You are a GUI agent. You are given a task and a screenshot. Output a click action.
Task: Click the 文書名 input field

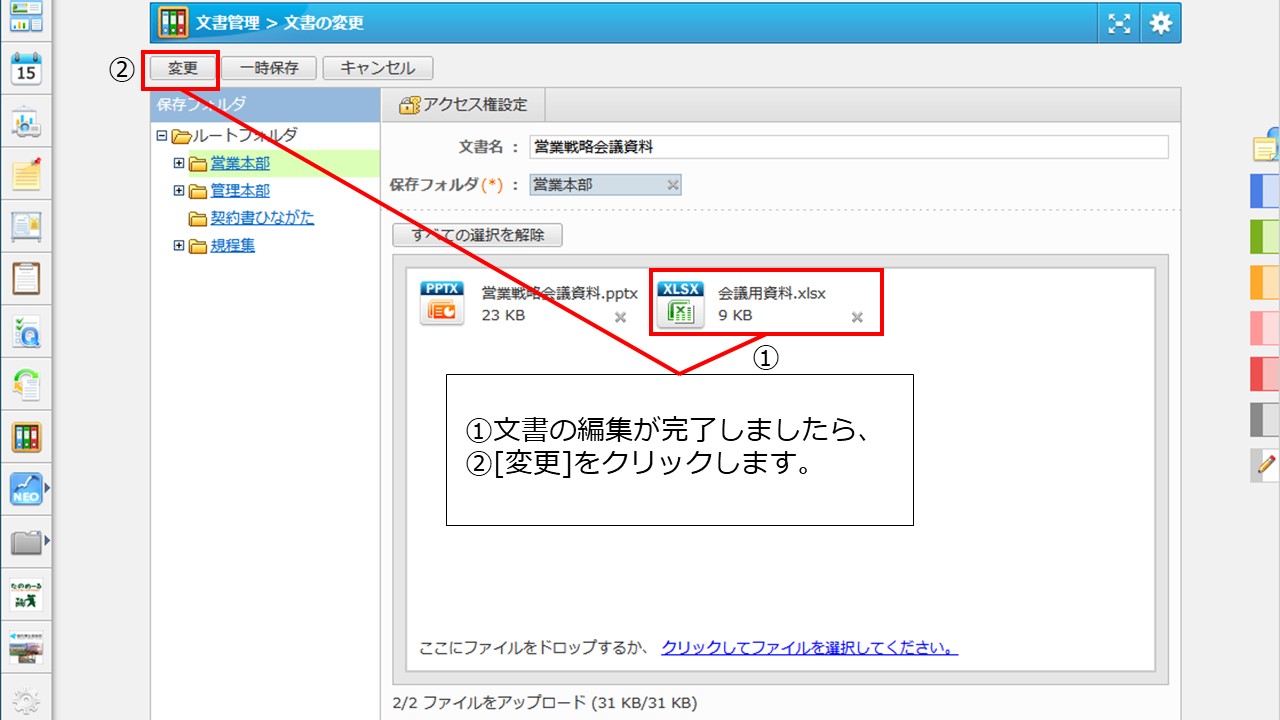(x=849, y=147)
